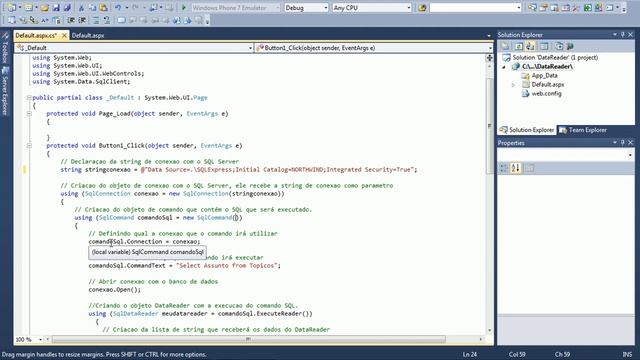Collapse the Button1_Click method outline
Viewport: 640px width, 360px height.
coord(29,146)
